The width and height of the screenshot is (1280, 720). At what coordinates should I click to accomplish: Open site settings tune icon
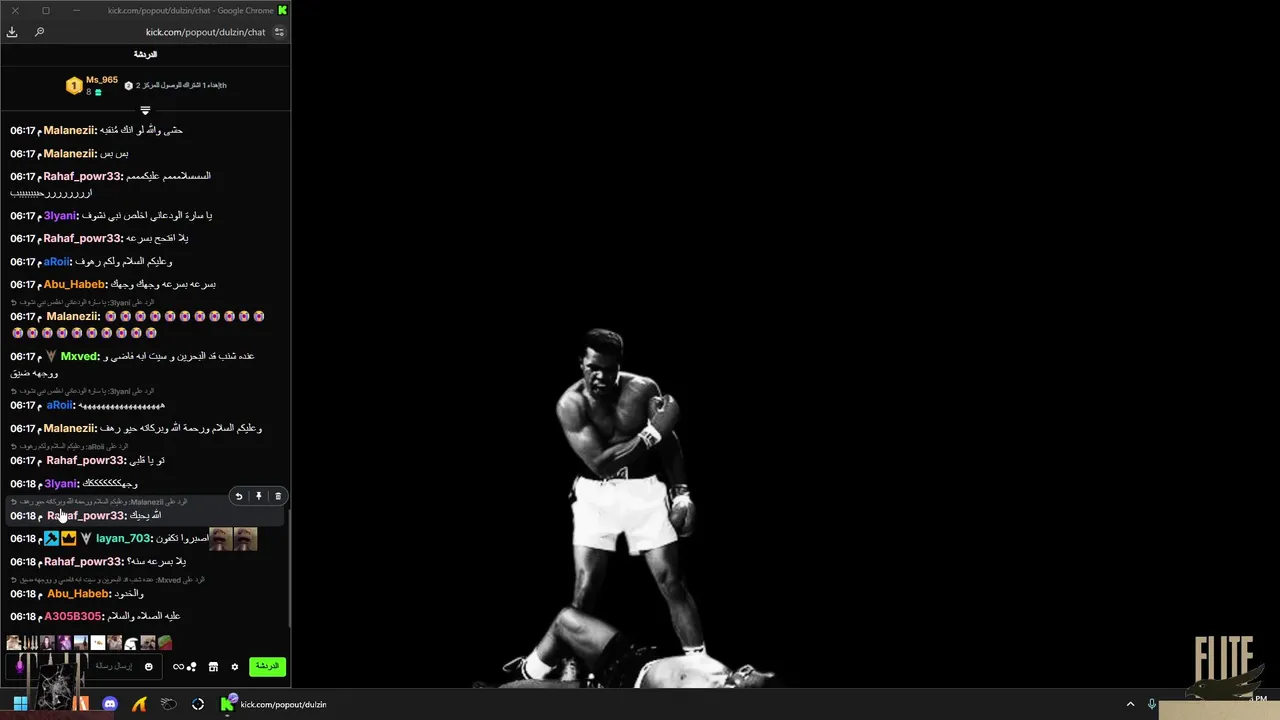click(279, 32)
